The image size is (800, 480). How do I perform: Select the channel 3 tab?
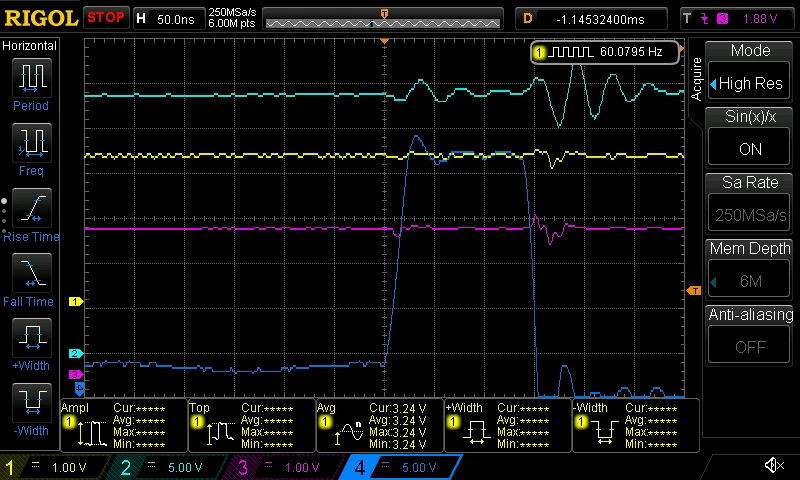pos(283,467)
